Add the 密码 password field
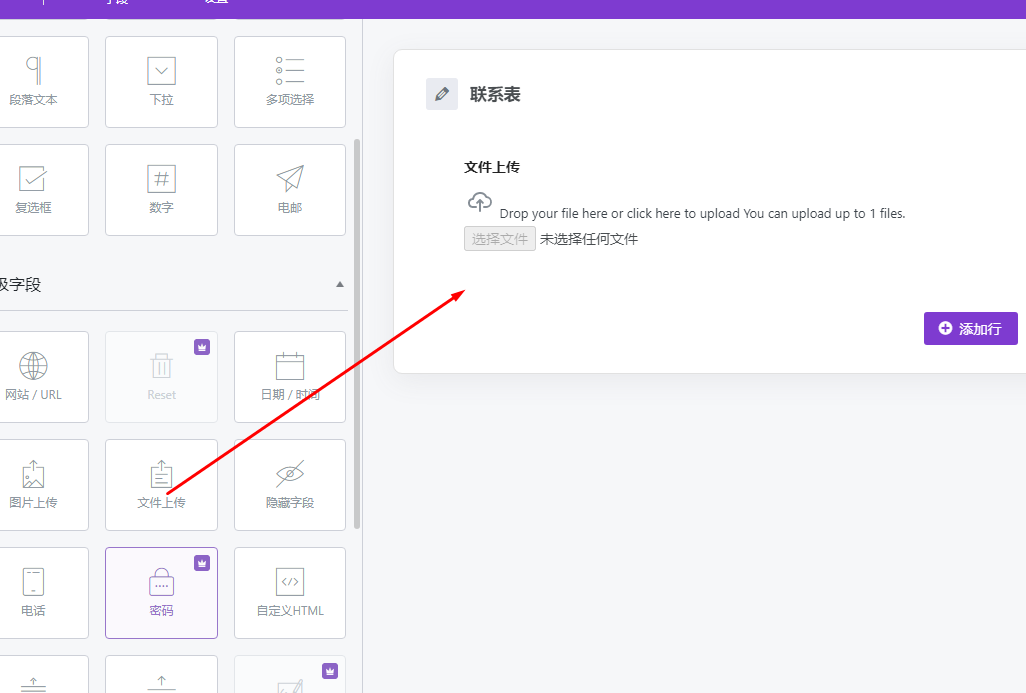The height and width of the screenshot is (693, 1026). (x=161, y=593)
